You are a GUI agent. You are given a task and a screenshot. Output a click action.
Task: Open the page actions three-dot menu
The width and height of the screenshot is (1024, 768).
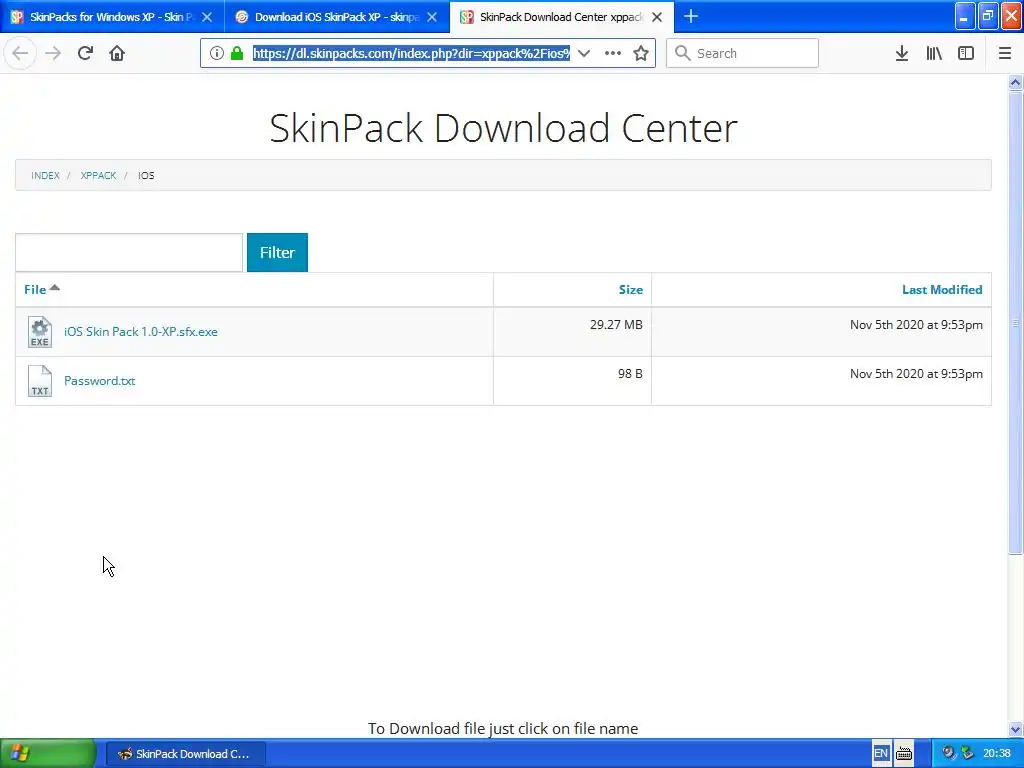[x=613, y=54]
